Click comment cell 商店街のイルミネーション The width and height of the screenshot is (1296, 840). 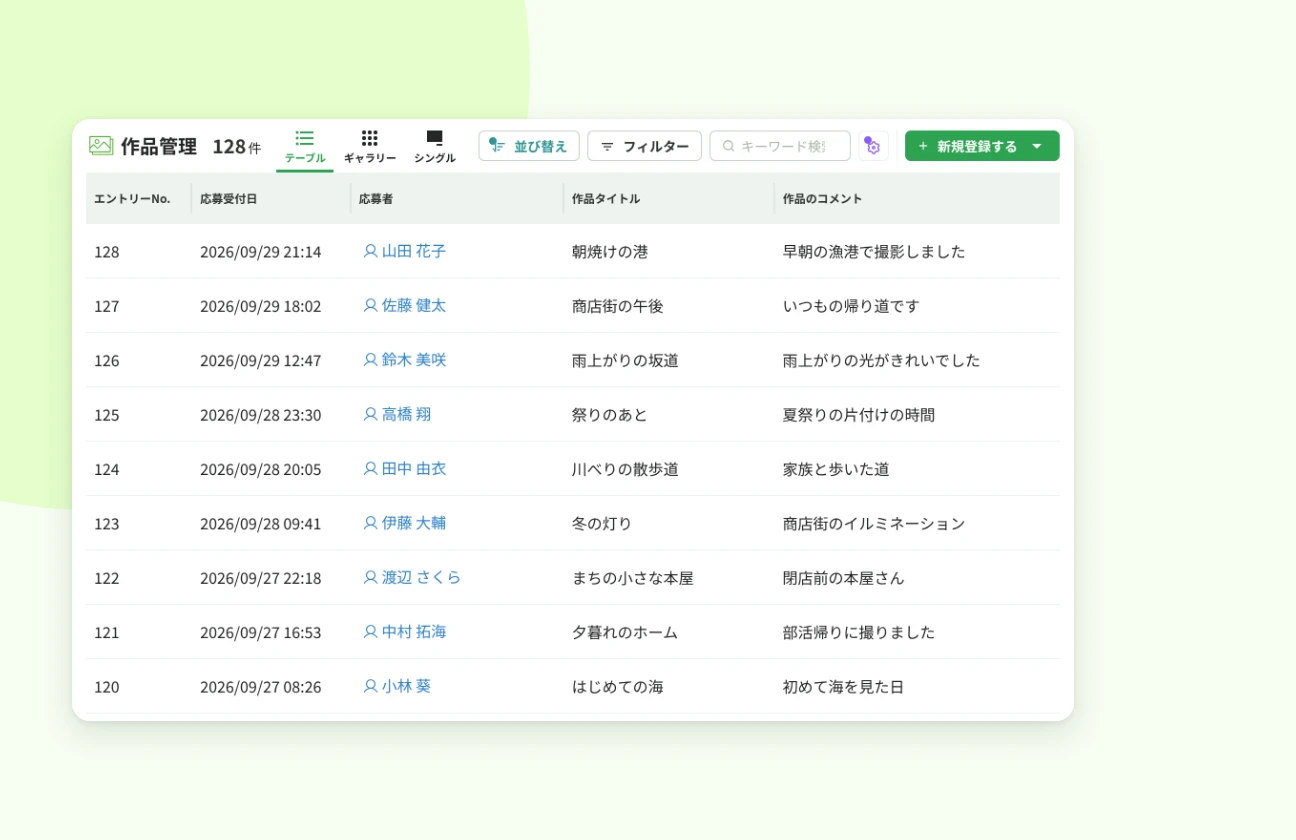click(x=874, y=523)
